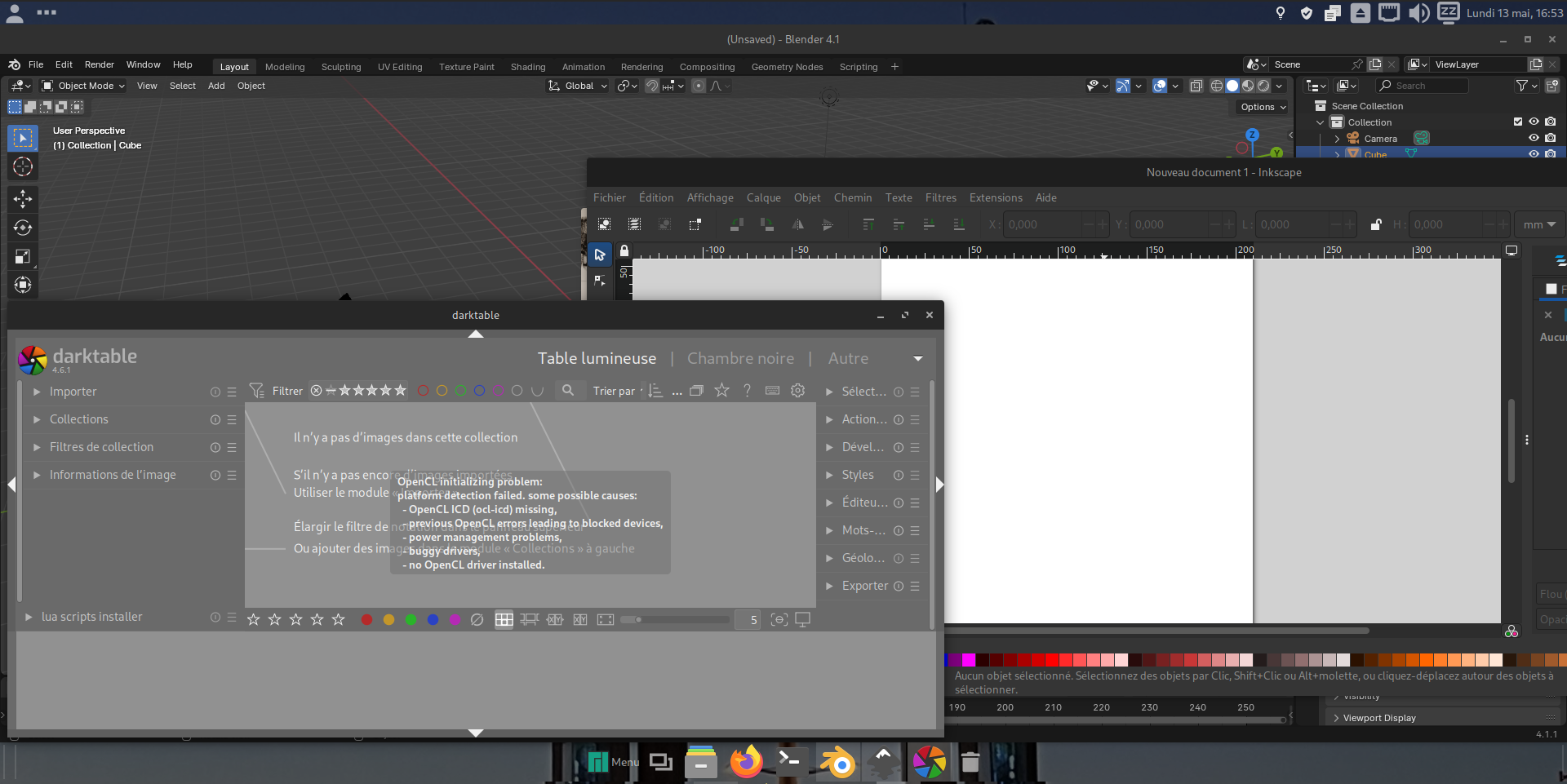
Task: Toggle Blender viewport overlays button
Action: click(1160, 86)
